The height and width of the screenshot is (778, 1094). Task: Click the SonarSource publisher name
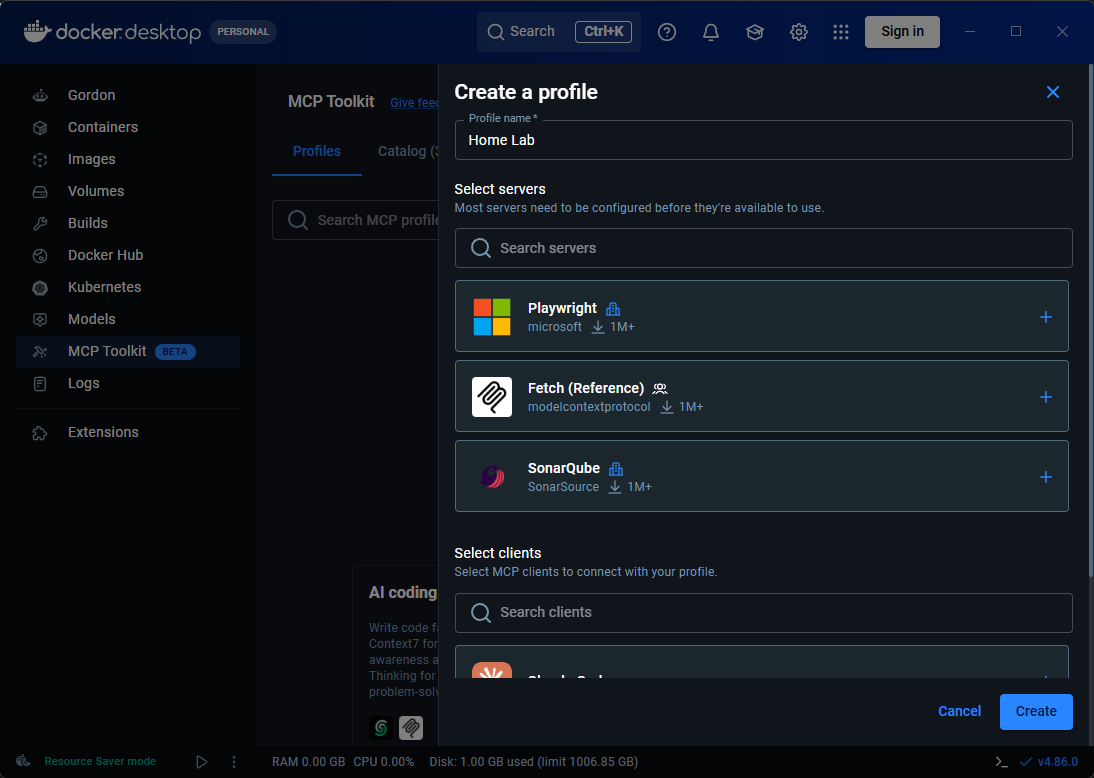click(563, 487)
